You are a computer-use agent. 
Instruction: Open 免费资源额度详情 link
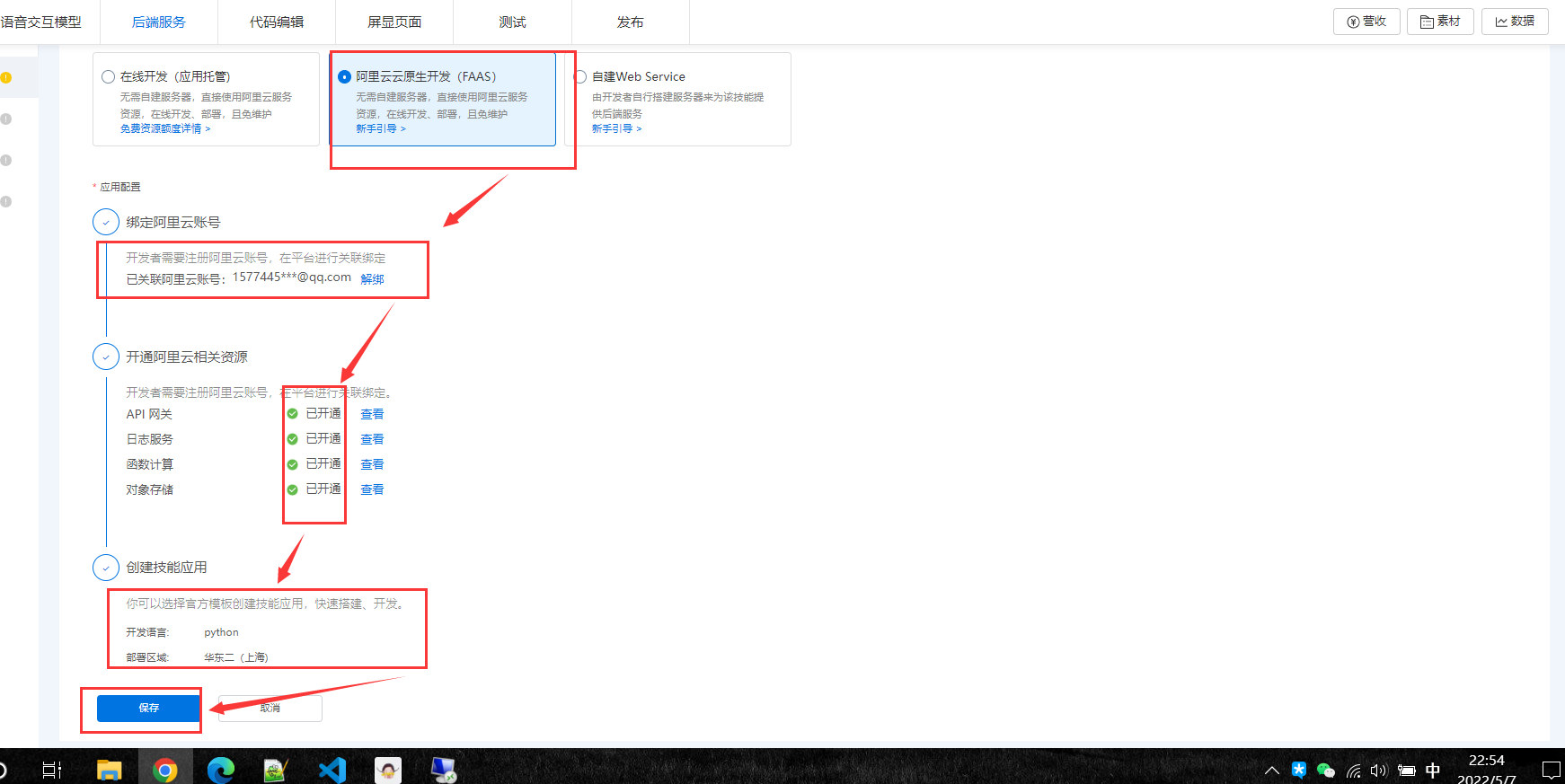165,129
